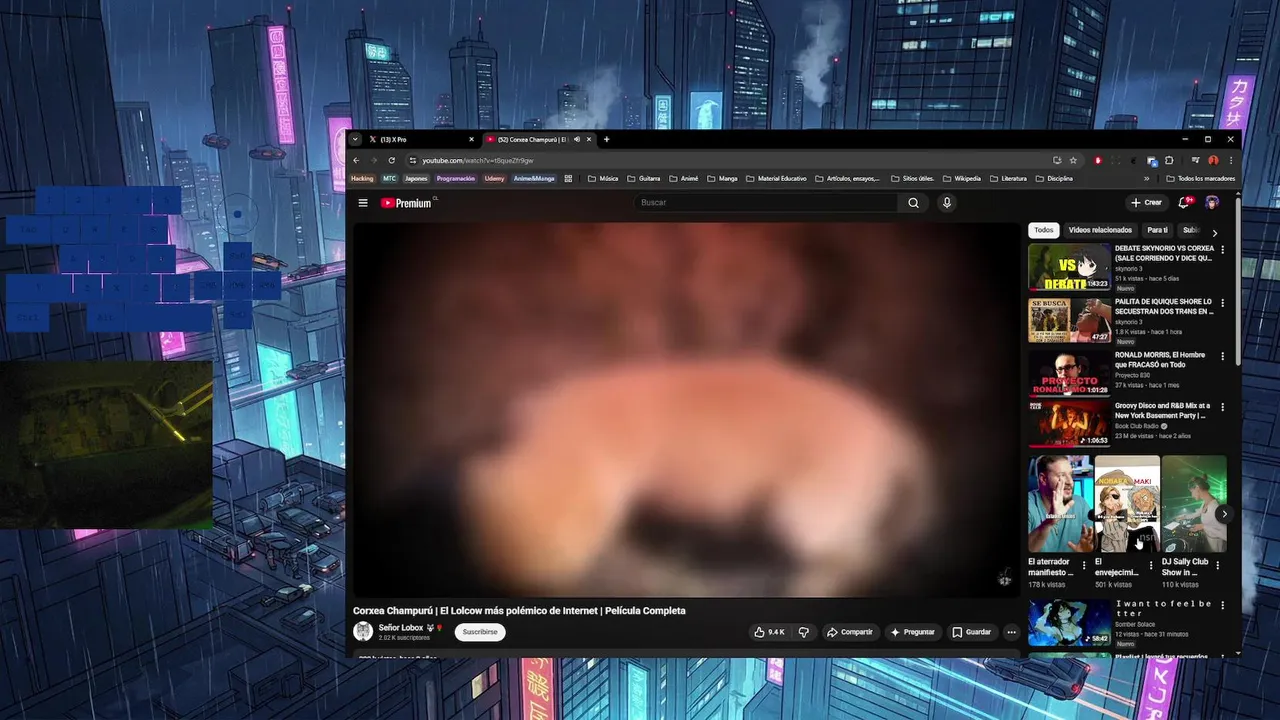Click the Crear button
This screenshot has height=720, width=1280.
click(x=1146, y=202)
